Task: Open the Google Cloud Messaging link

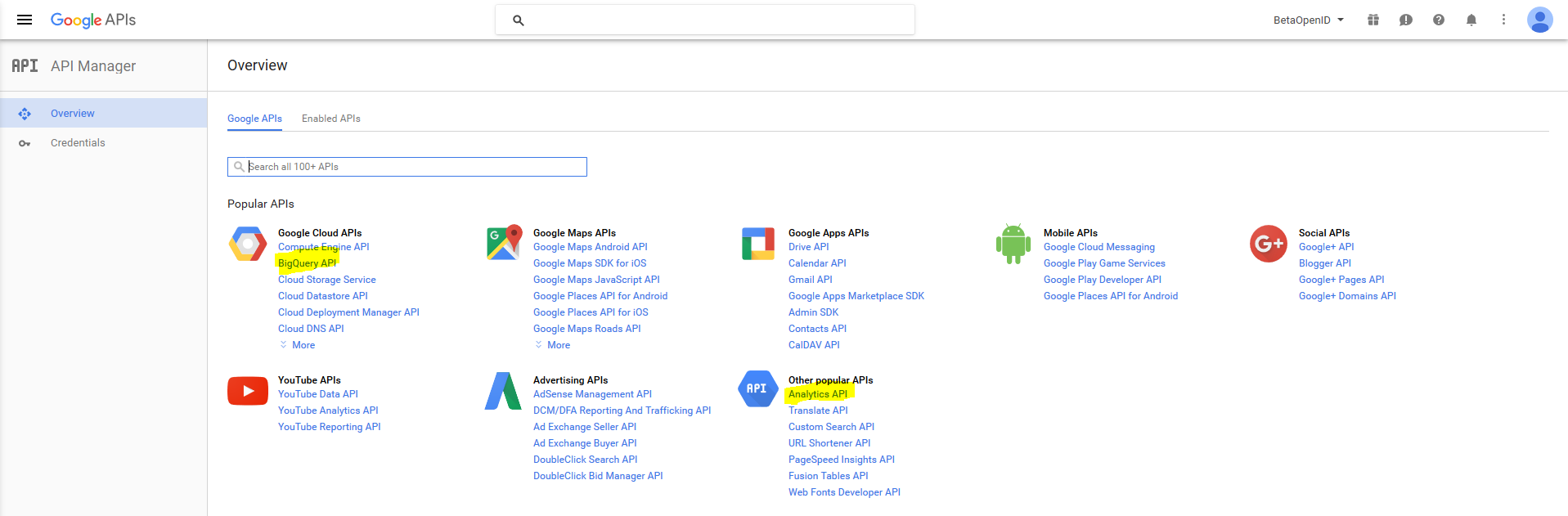Action: 1099,247
